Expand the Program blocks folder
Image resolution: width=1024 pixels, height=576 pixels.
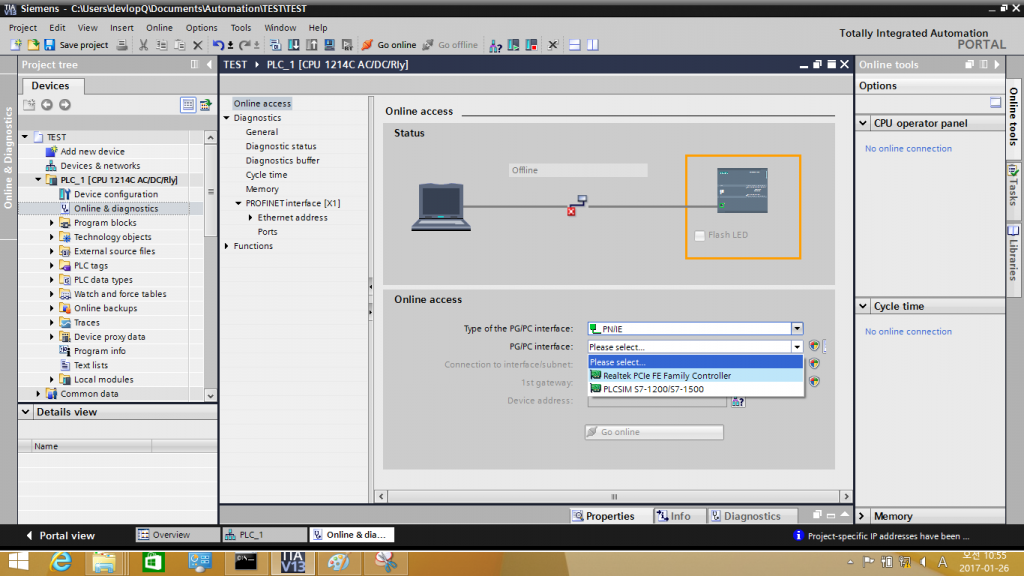[x=52, y=223]
